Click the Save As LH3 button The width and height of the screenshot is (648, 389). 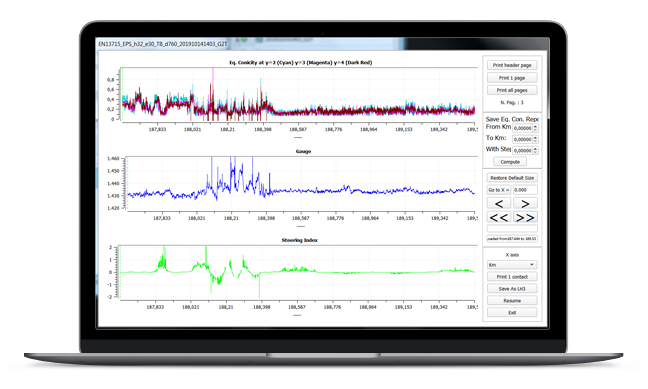pyautogui.click(x=512, y=289)
